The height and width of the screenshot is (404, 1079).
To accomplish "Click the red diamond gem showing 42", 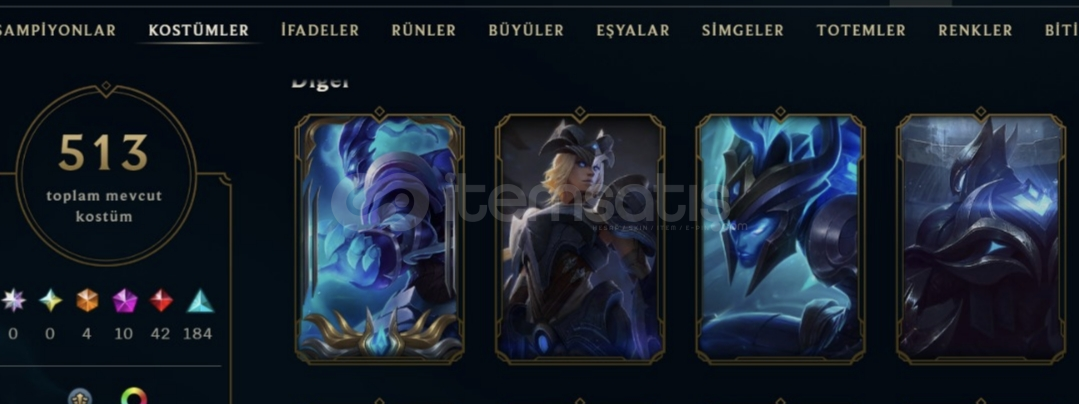I will click(x=161, y=300).
